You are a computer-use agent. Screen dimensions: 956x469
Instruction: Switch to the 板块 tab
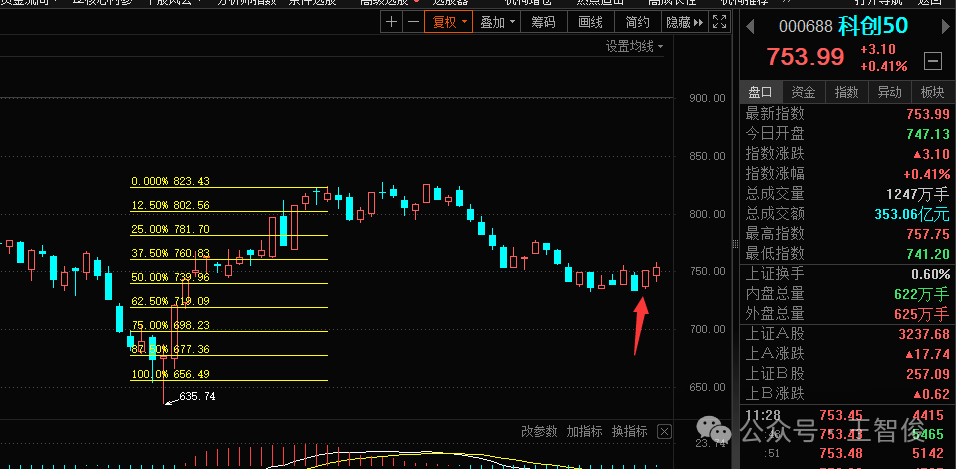tap(932, 92)
